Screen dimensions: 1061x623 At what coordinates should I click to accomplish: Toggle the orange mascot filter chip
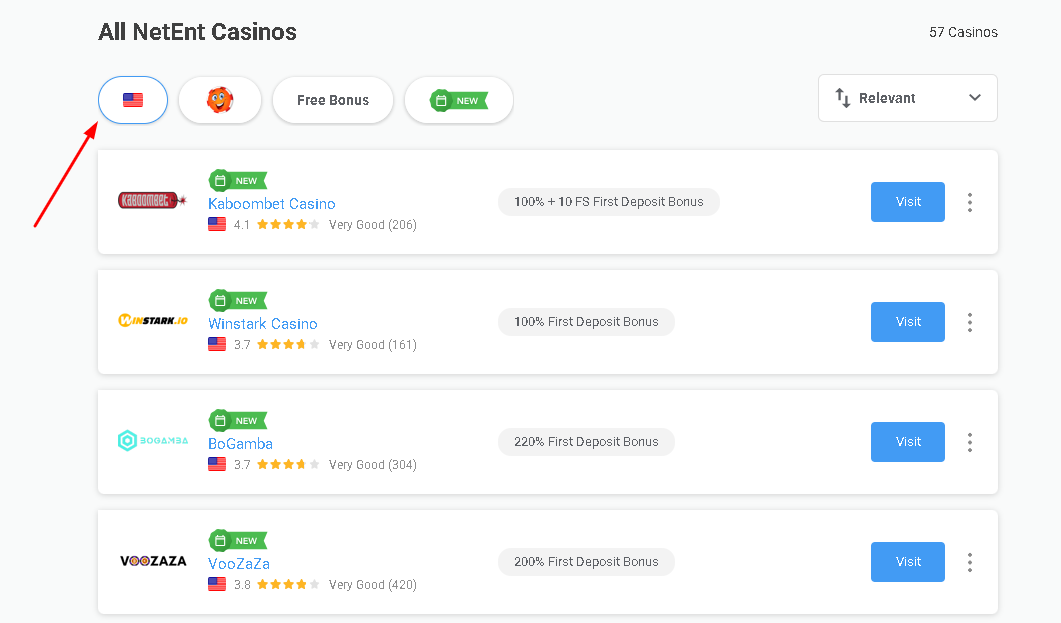[x=220, y=100]
